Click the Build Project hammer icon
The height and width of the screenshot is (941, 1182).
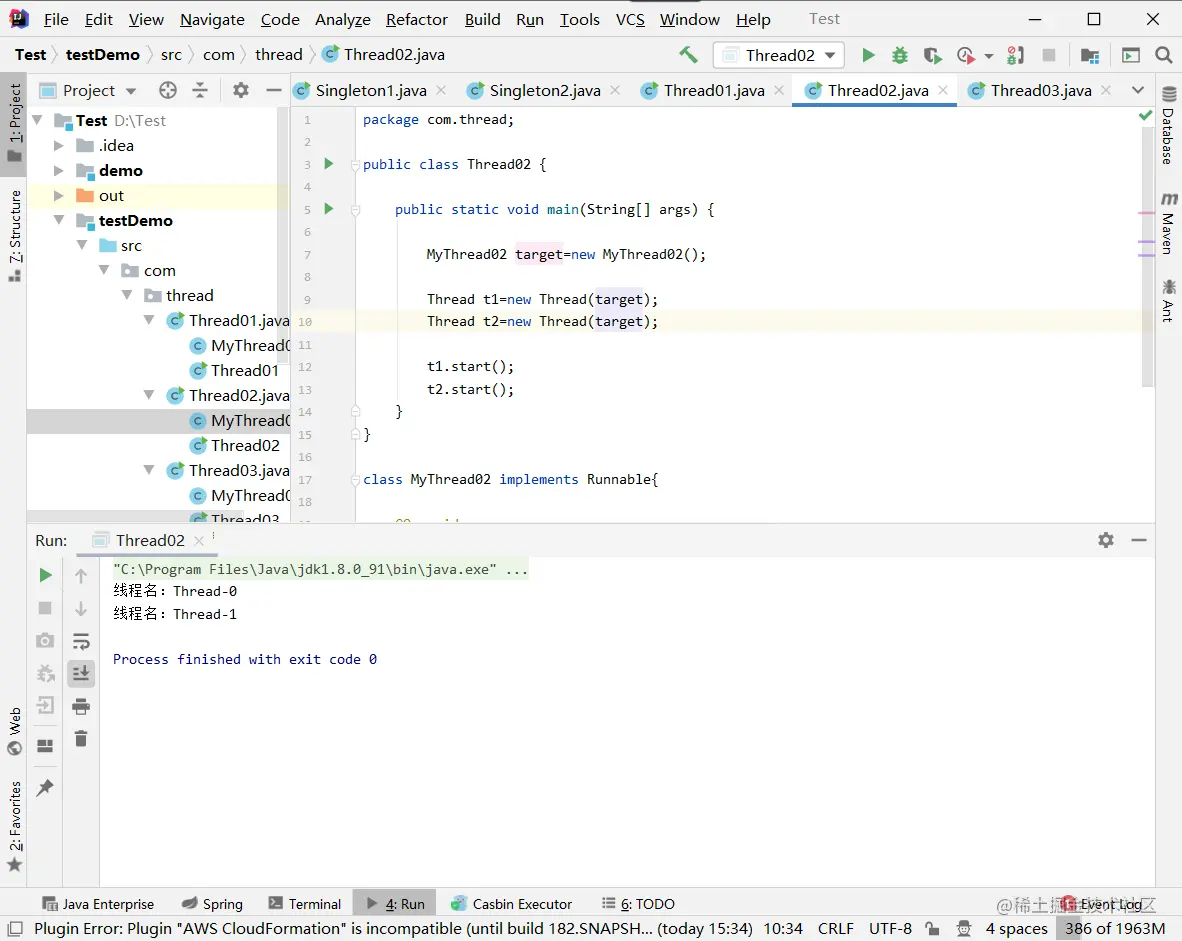click(688, 54)
